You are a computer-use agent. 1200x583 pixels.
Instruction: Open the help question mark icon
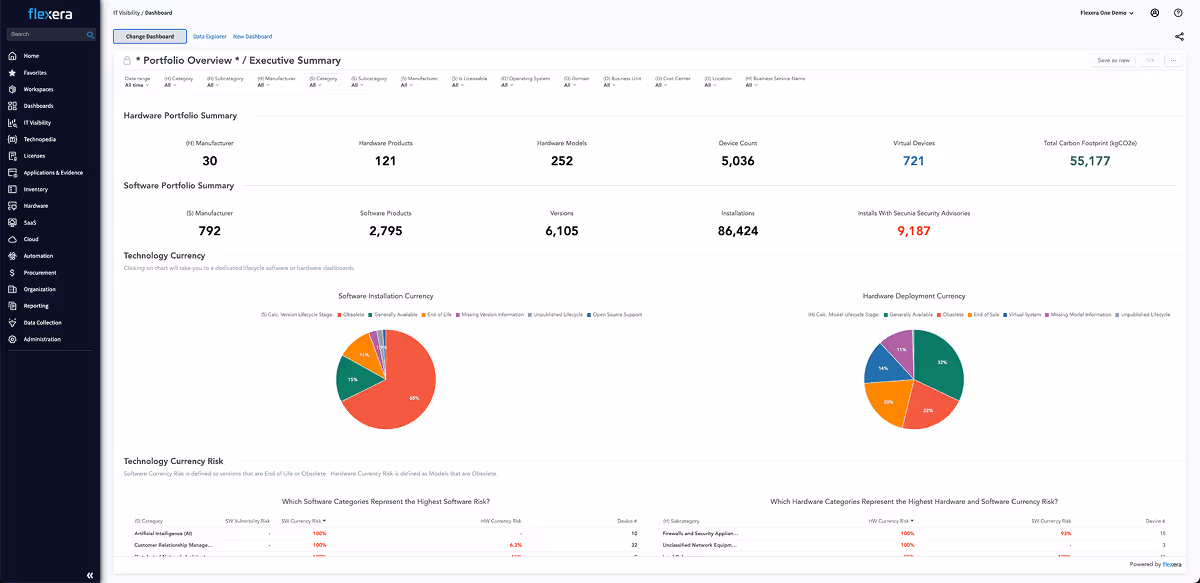1178,13
